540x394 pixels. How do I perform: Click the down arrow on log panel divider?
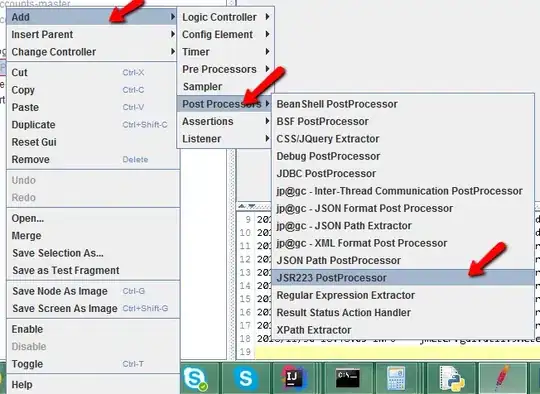click(252, 206)
